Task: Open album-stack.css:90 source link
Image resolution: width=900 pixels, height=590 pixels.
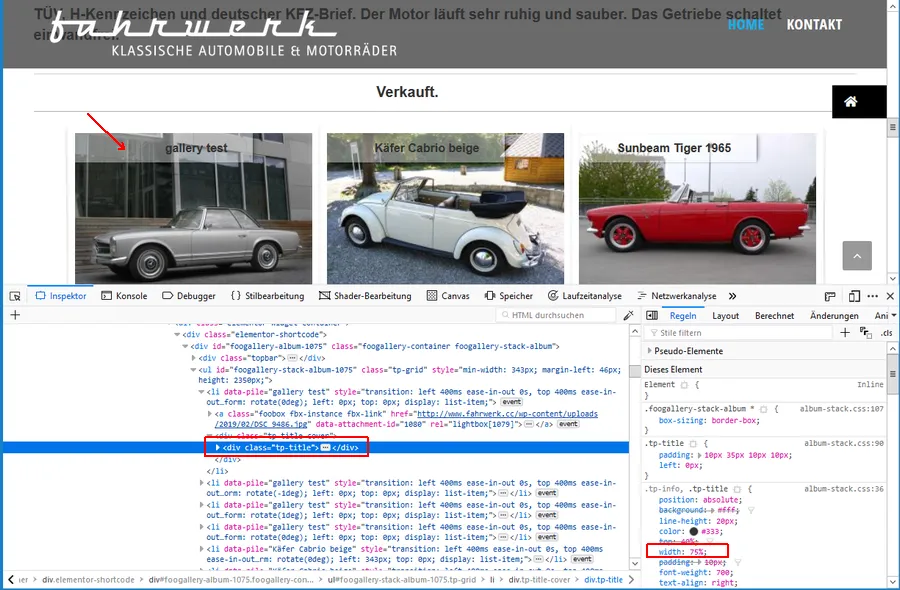Action: coord(844,443)
